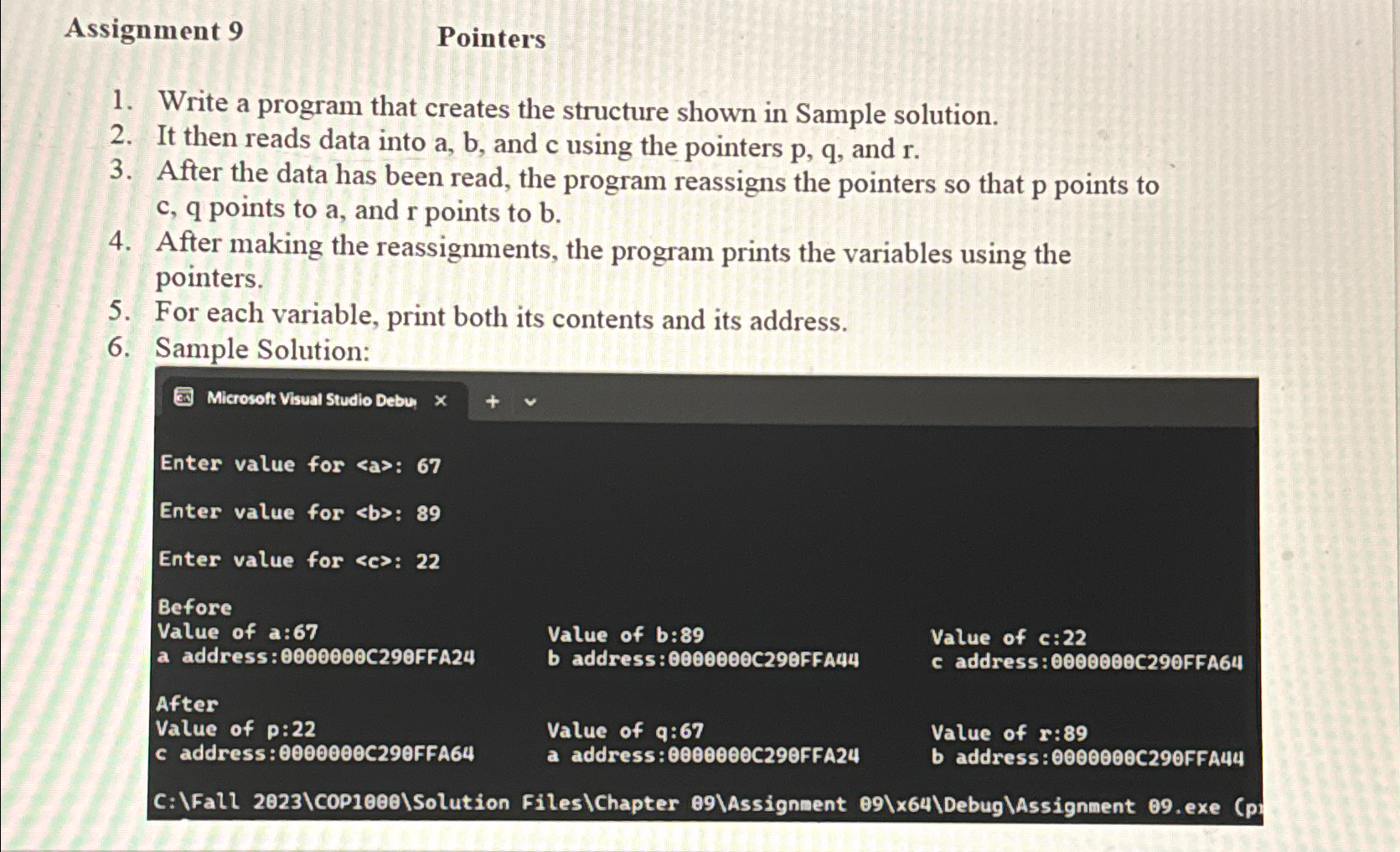The image size is (1400, 852).
Task: Close the Microsoft Visual Studio Debug tab
Action: click(x=442, y=400)
